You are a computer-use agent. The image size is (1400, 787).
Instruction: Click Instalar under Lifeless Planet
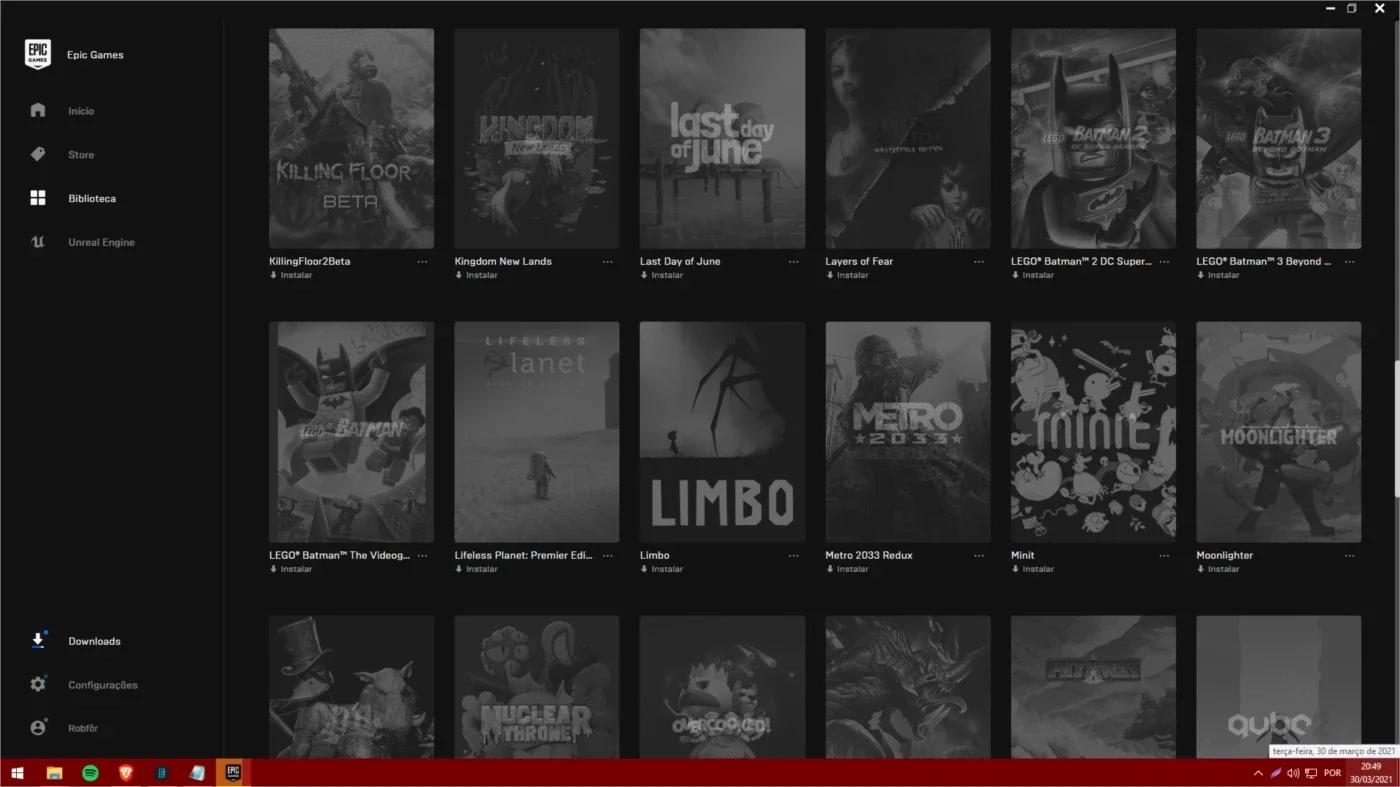(x=476, y=569)
